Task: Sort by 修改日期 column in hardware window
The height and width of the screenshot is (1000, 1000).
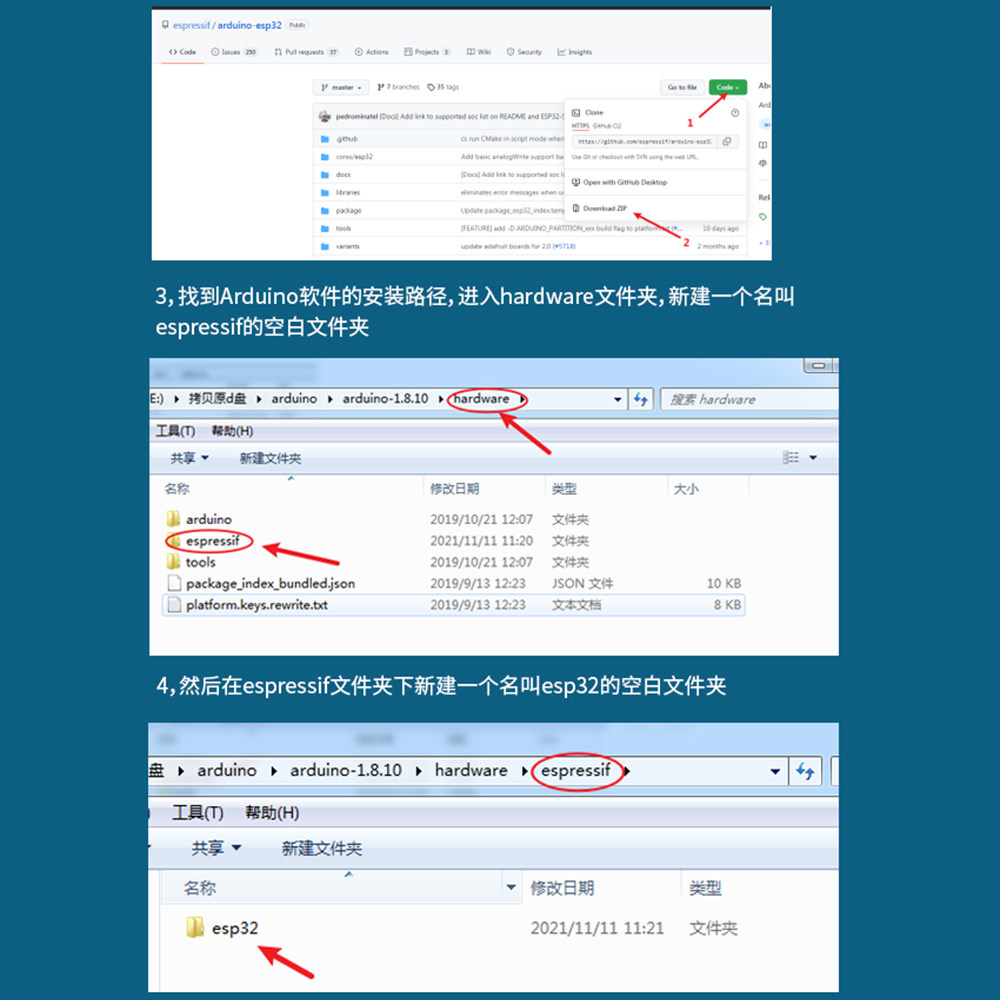Action: pyautogui.click(x=454, y=489)
